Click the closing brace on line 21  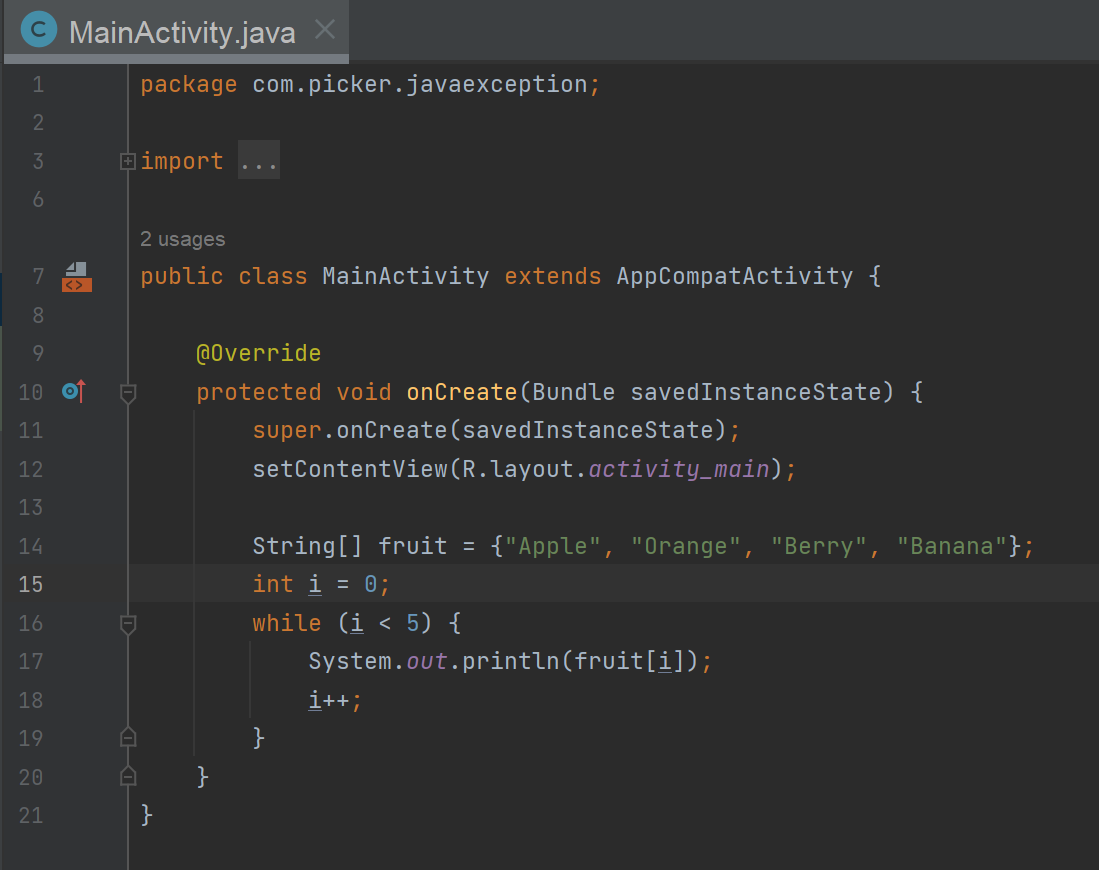(146, 815)
